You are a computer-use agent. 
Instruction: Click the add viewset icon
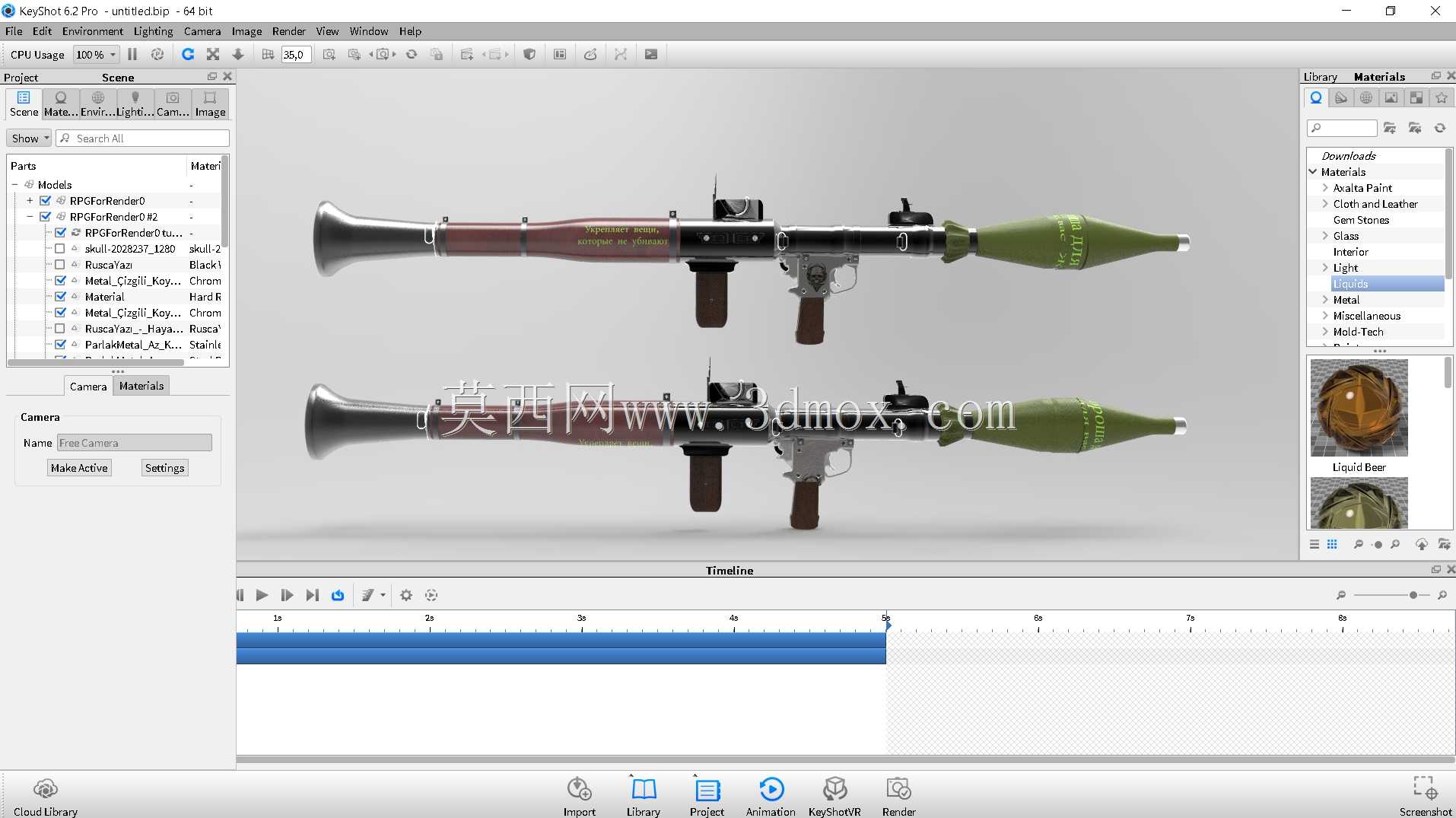point(467,54)
